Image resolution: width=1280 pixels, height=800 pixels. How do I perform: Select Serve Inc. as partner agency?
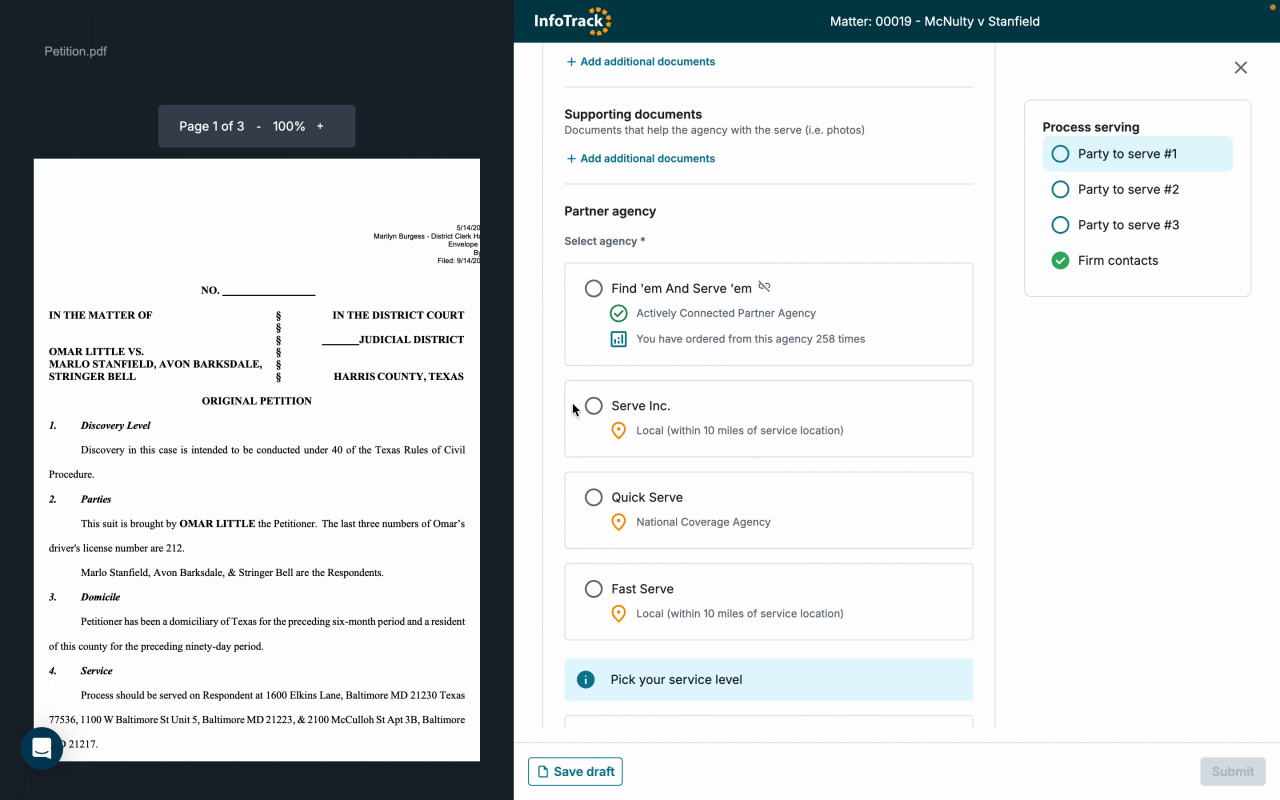click(594, 406)
